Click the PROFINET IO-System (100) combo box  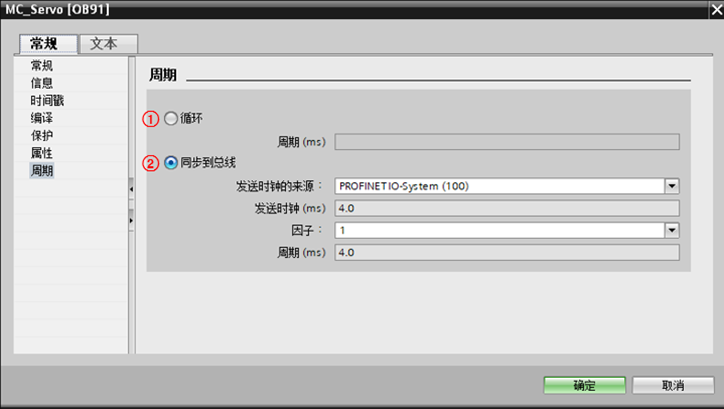point(499,186)
